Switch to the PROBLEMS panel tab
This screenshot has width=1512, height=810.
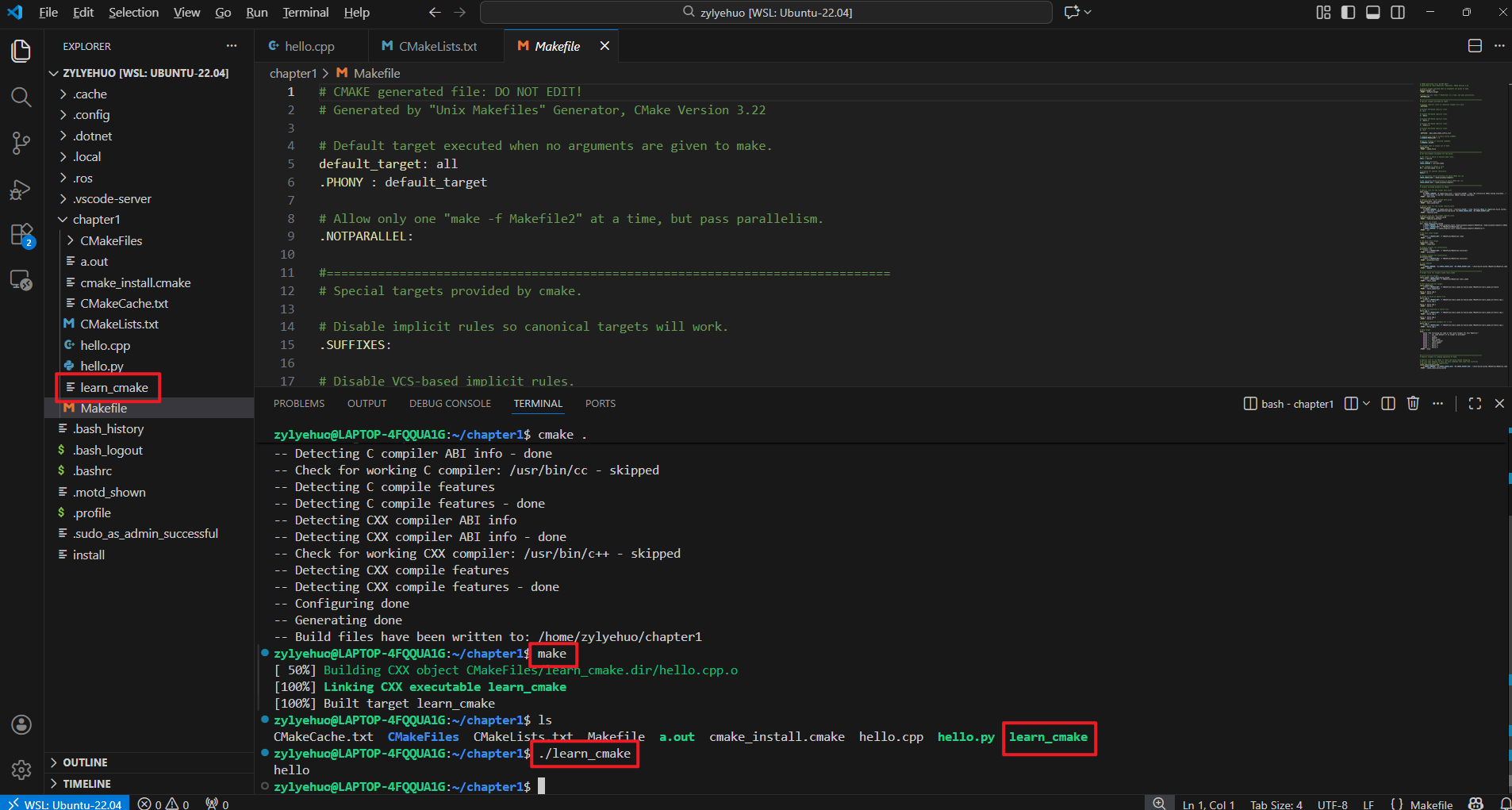299,403
